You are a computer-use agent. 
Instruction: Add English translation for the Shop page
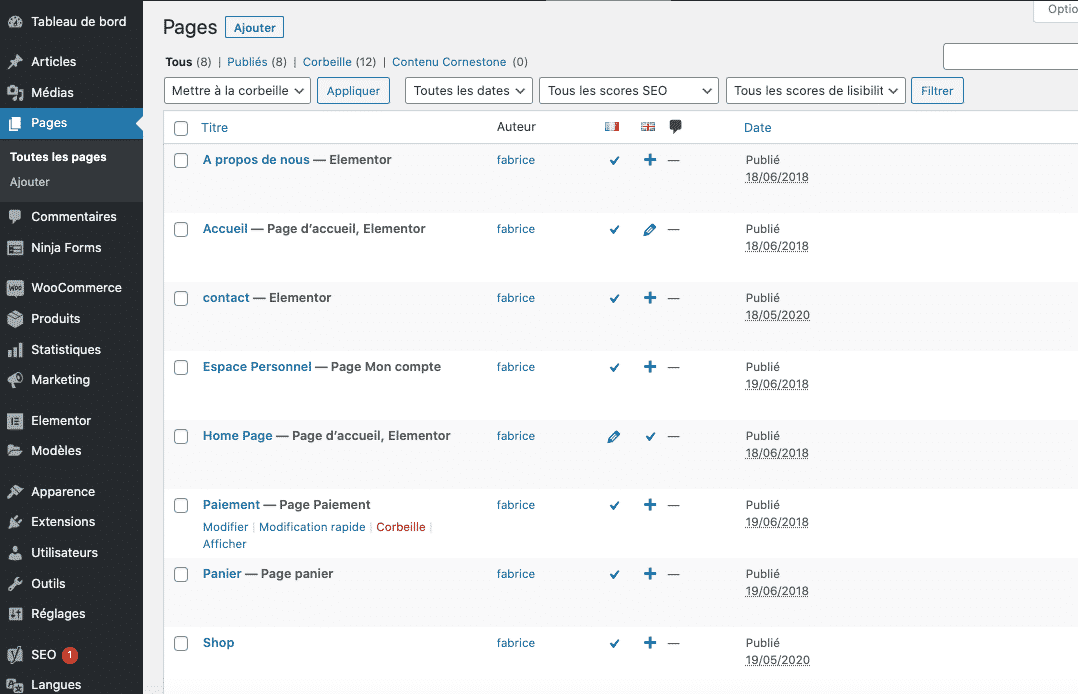click(x=650, y=643)
